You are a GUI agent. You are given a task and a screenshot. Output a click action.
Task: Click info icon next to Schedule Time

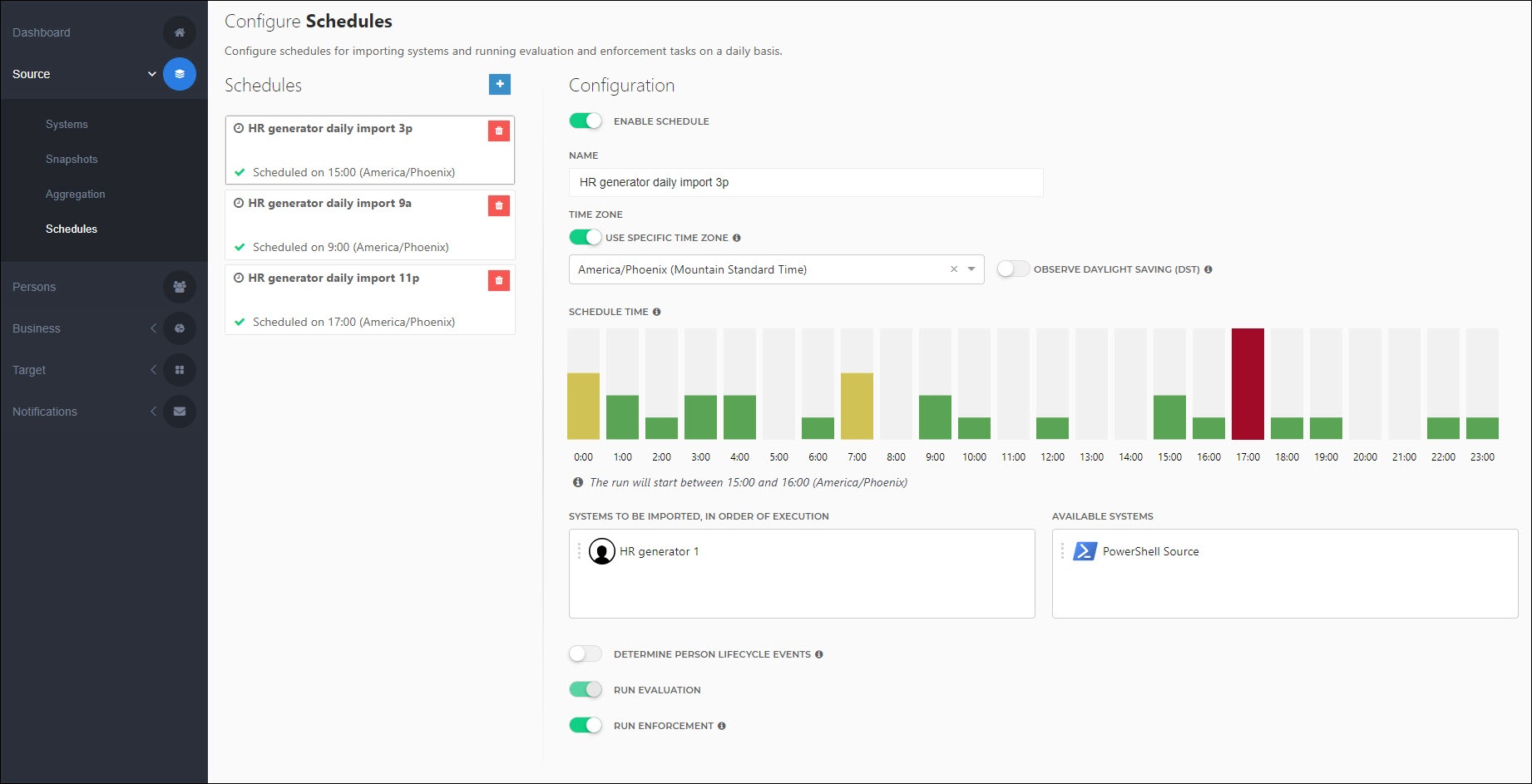[656, 312]
